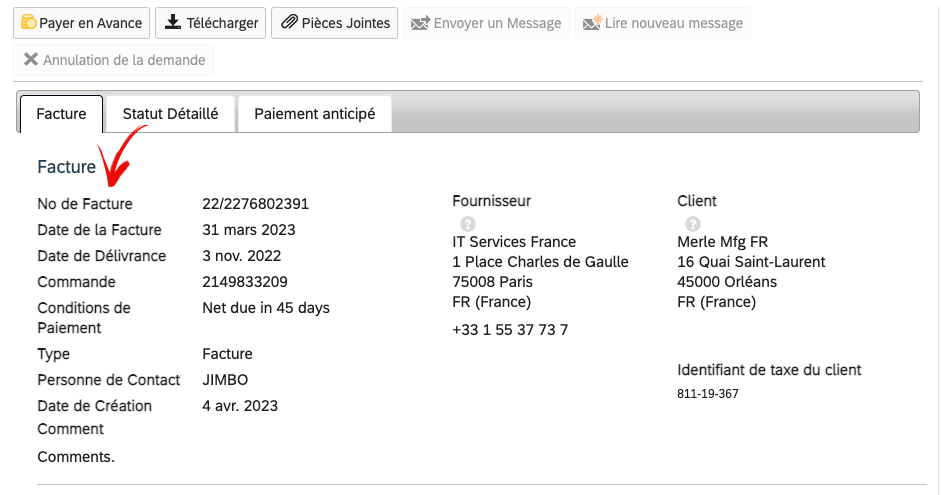The image size is (941, 495).
Task: Open the Paiement anticipé tab
Action: pos(315,114)
